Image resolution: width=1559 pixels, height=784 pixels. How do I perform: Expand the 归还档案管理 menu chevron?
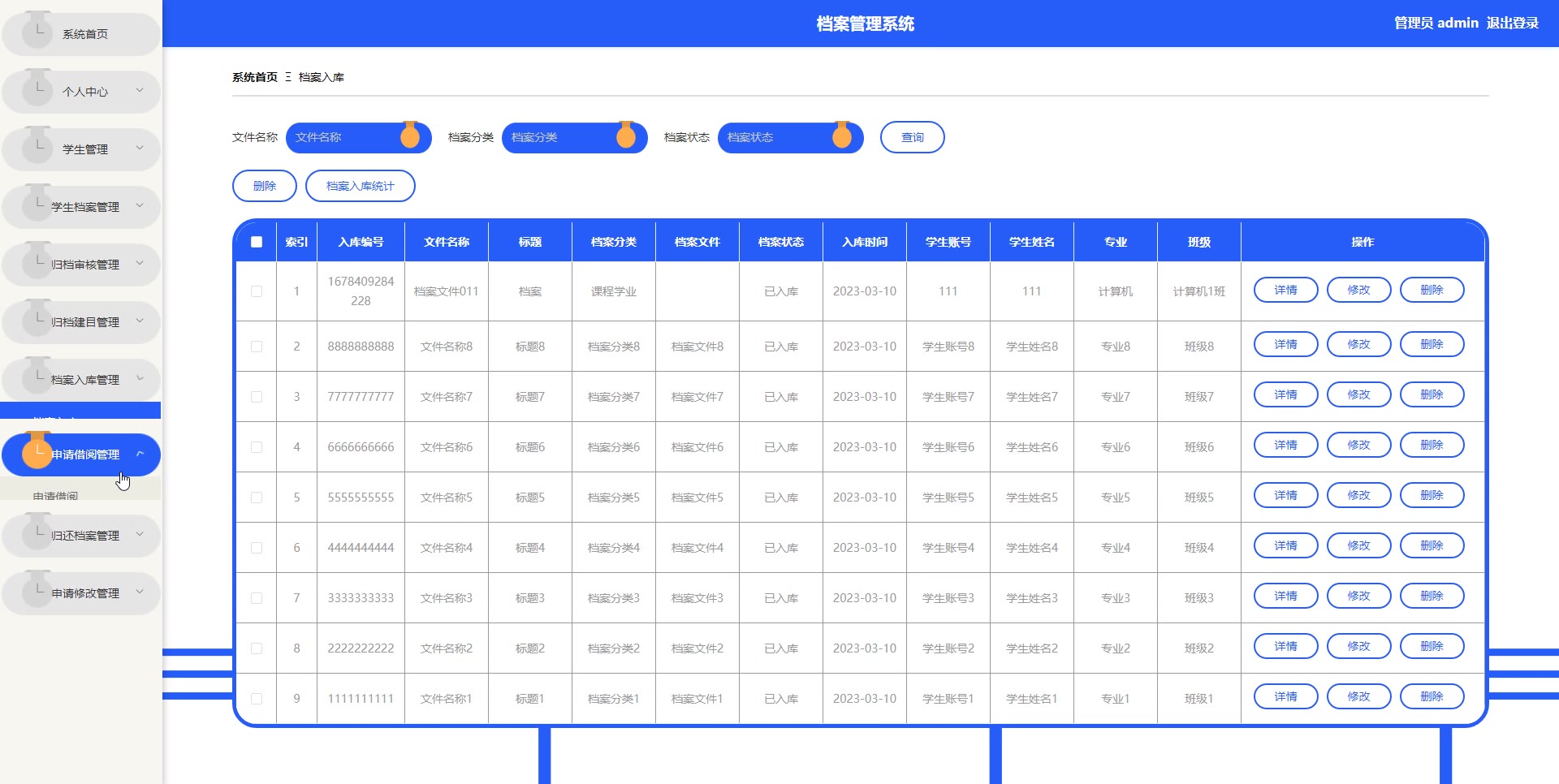point(140,535)
